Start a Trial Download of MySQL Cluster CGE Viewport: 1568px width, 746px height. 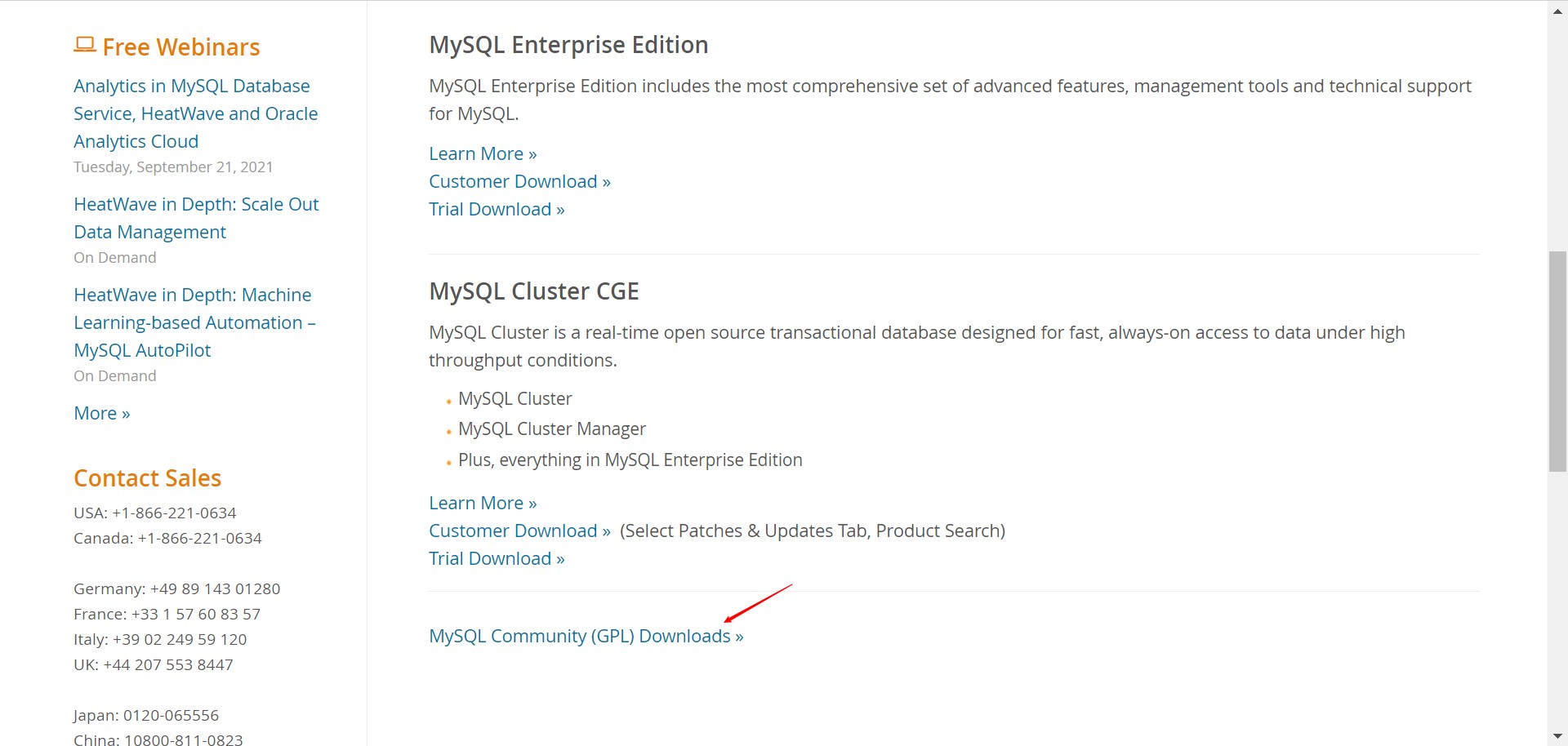pos(490,558)
